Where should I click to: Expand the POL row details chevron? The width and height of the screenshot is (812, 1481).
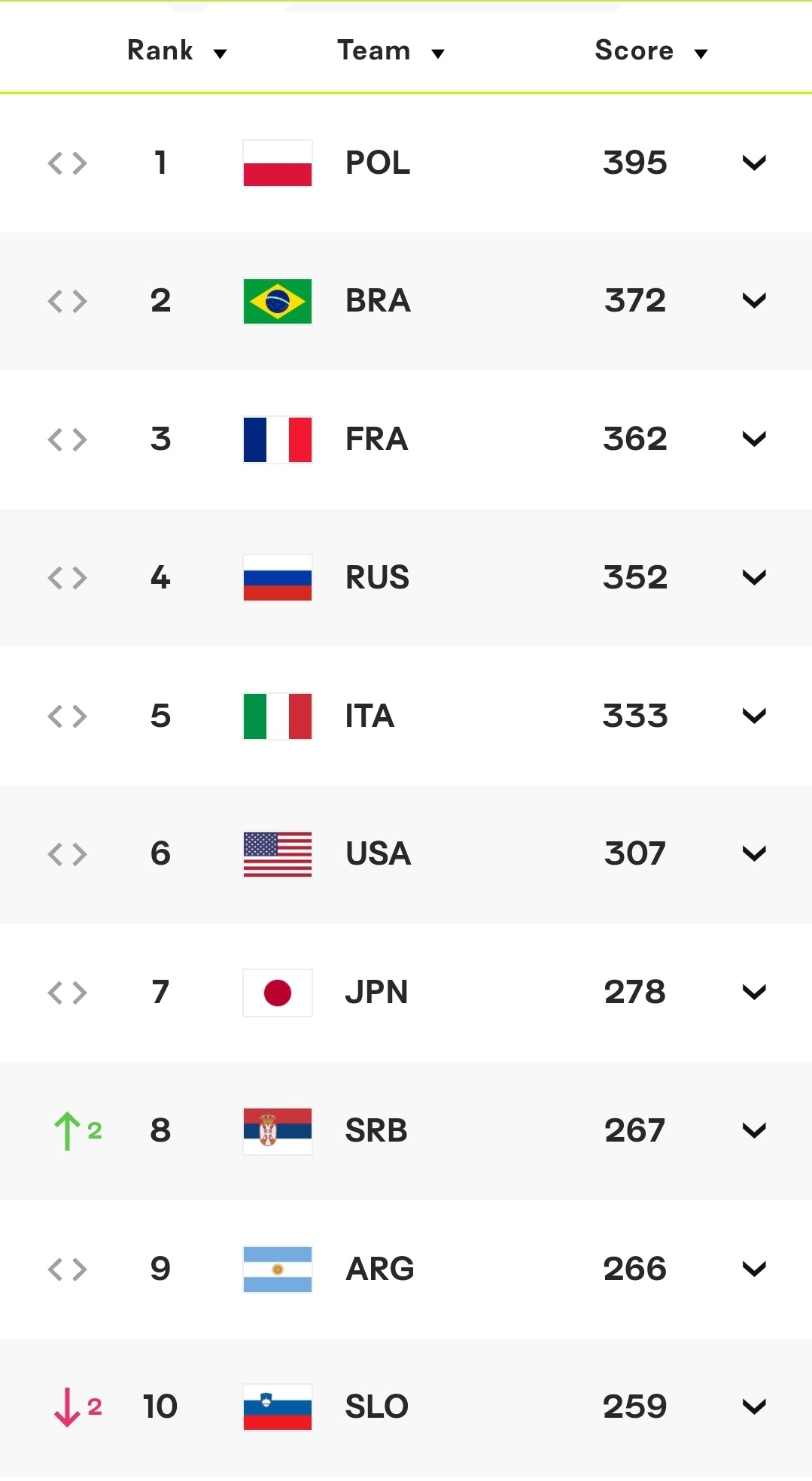point(754,163)
